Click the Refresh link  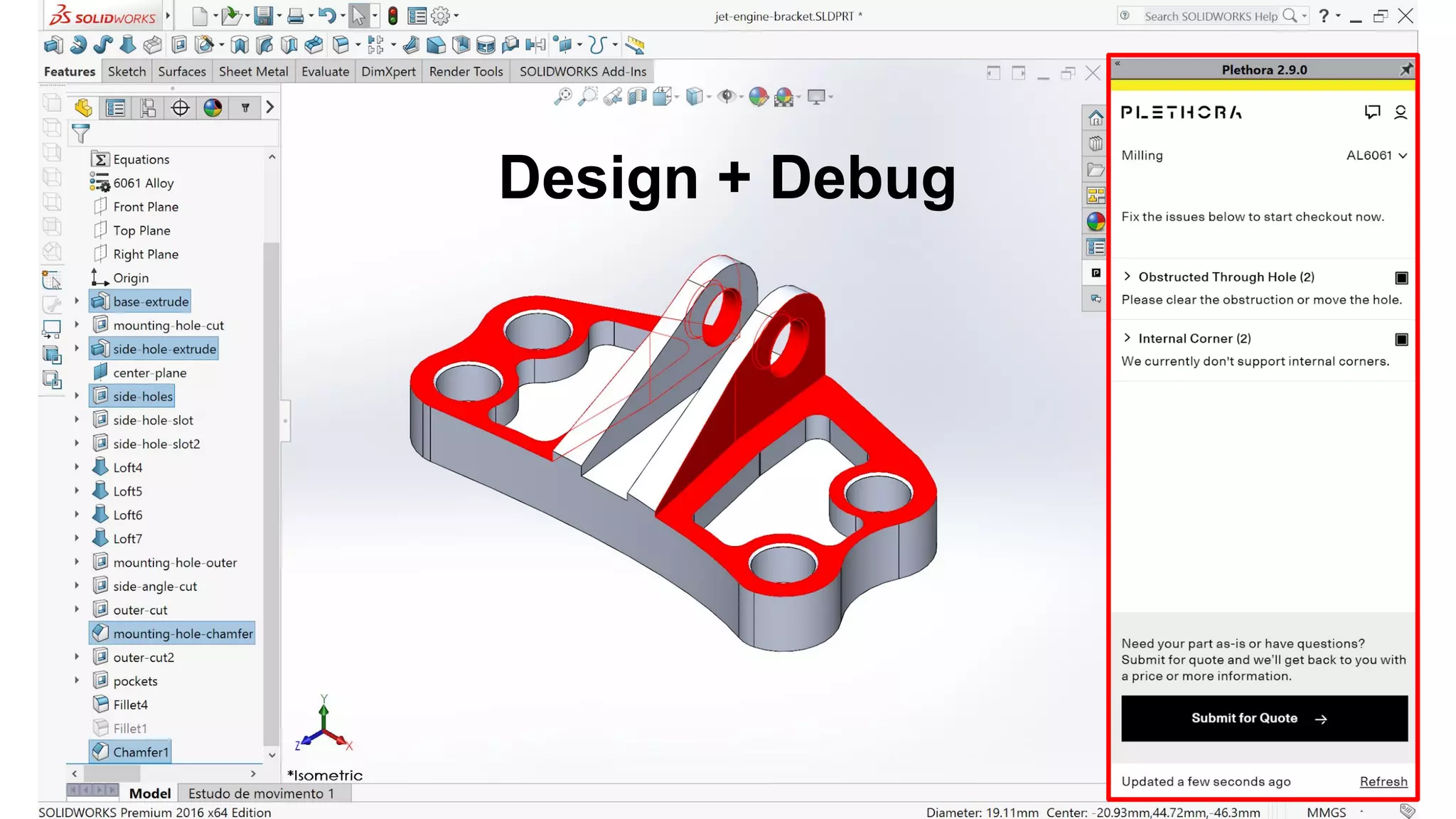pyautogui.click(x=1383, y=781)
